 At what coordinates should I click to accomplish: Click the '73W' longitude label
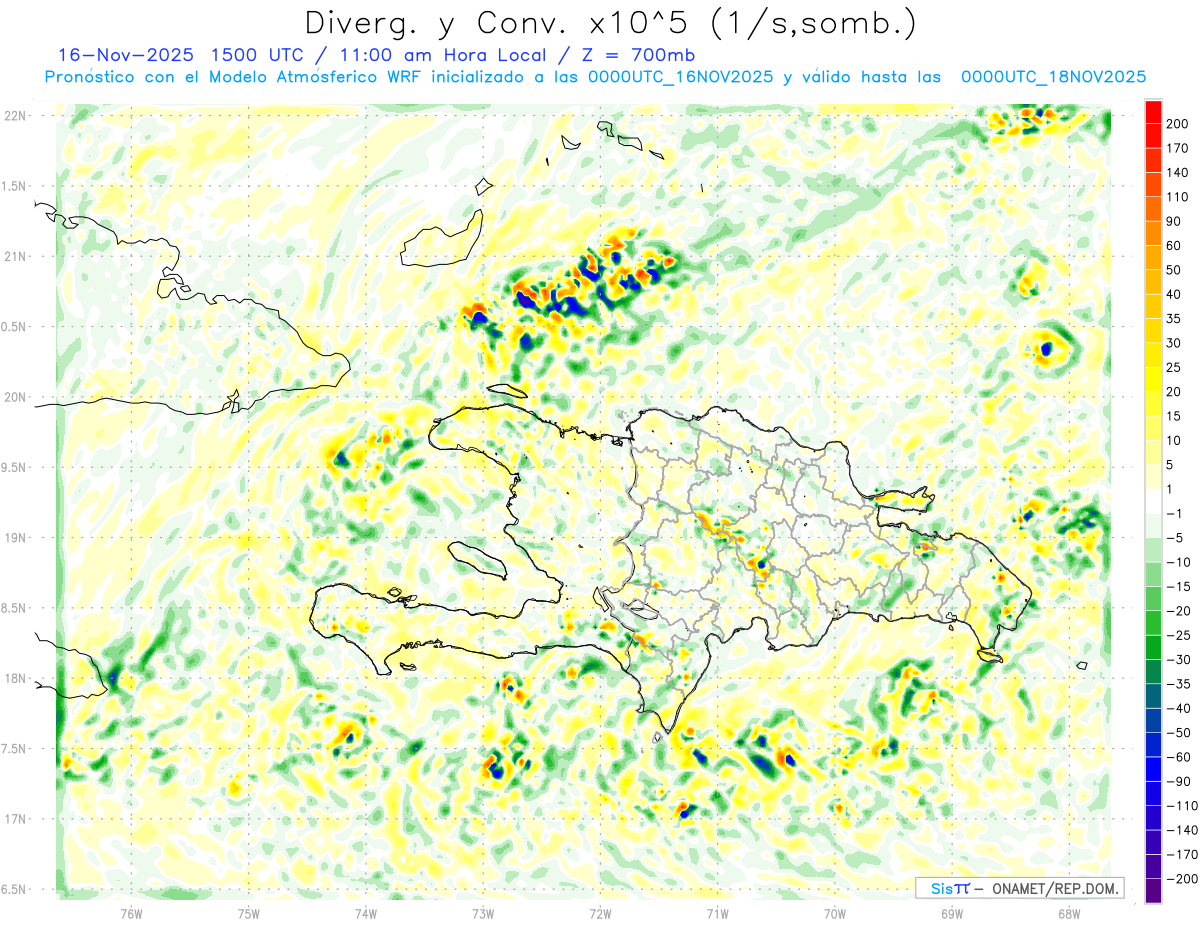coord(483,913)
